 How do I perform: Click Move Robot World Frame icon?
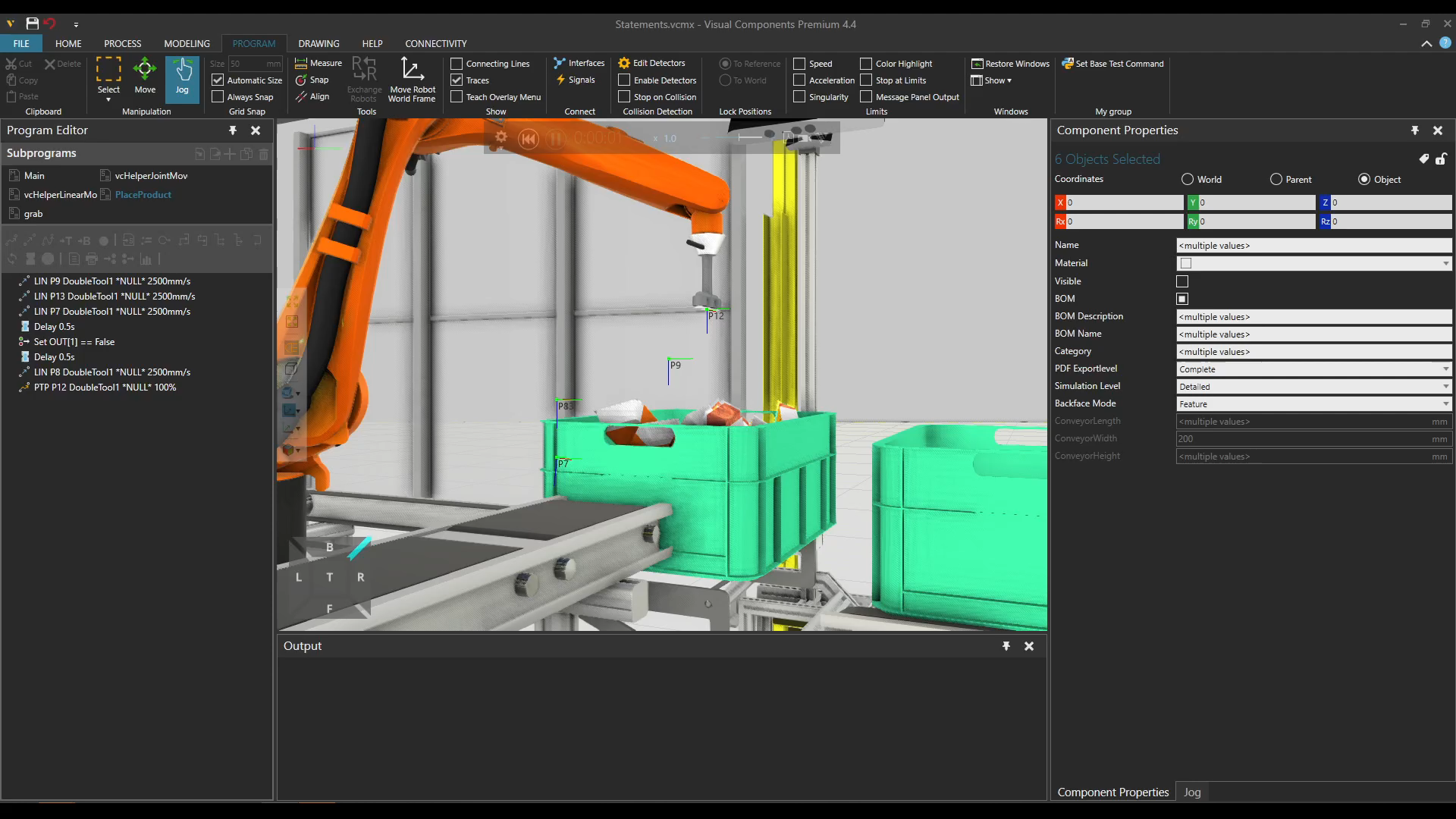point(412,79)
